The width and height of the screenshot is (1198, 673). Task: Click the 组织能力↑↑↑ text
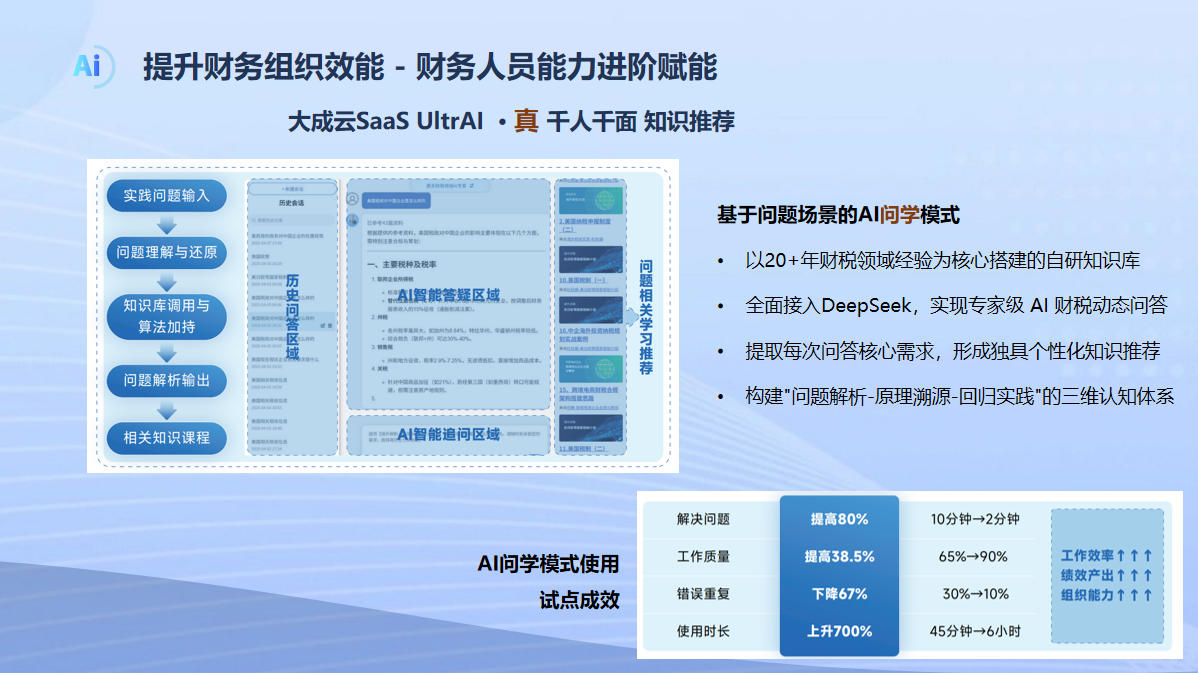point(1106,595)
